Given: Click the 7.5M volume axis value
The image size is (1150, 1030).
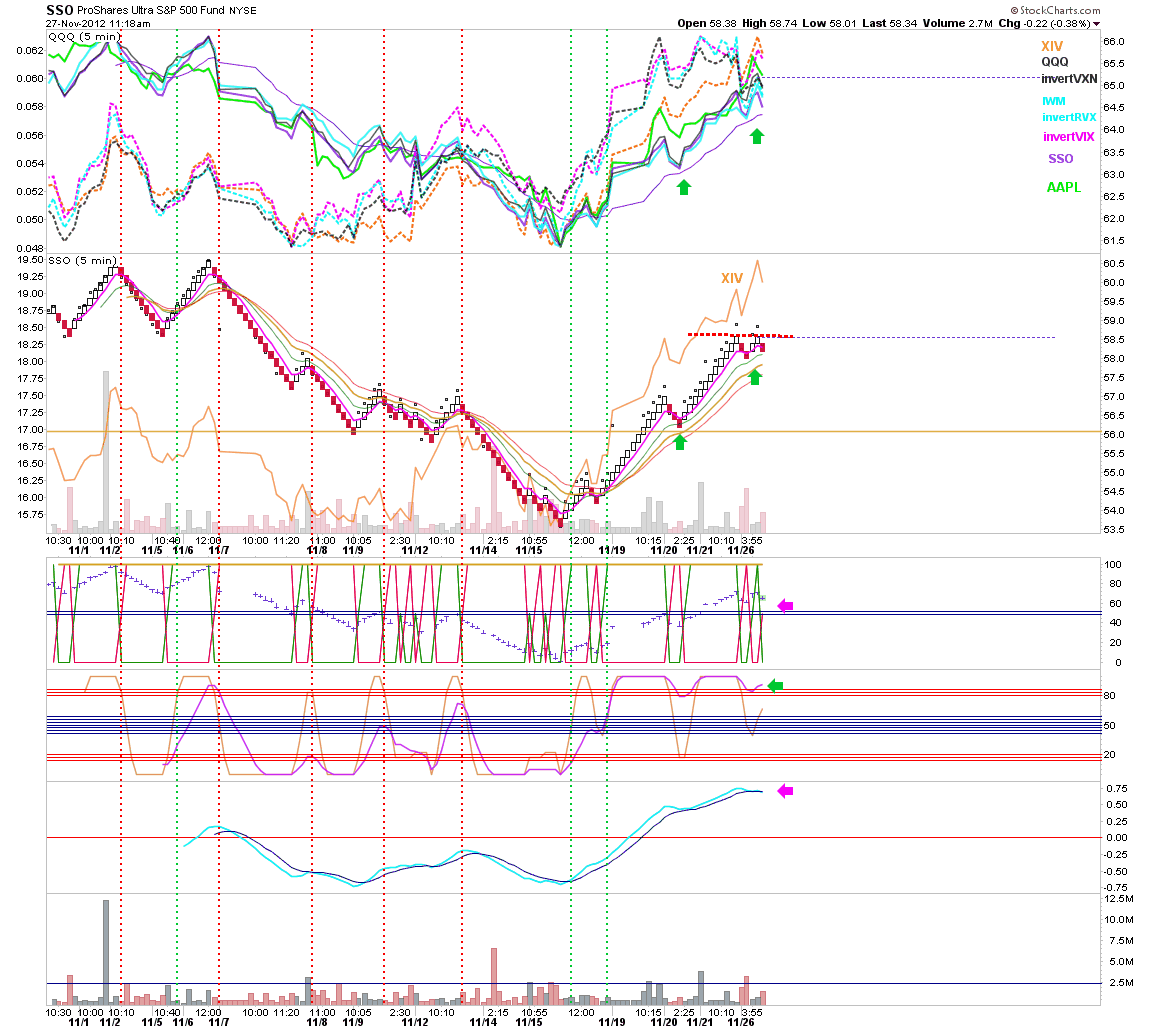Looking at the screenshot, I should click(x=1121, y=940).
